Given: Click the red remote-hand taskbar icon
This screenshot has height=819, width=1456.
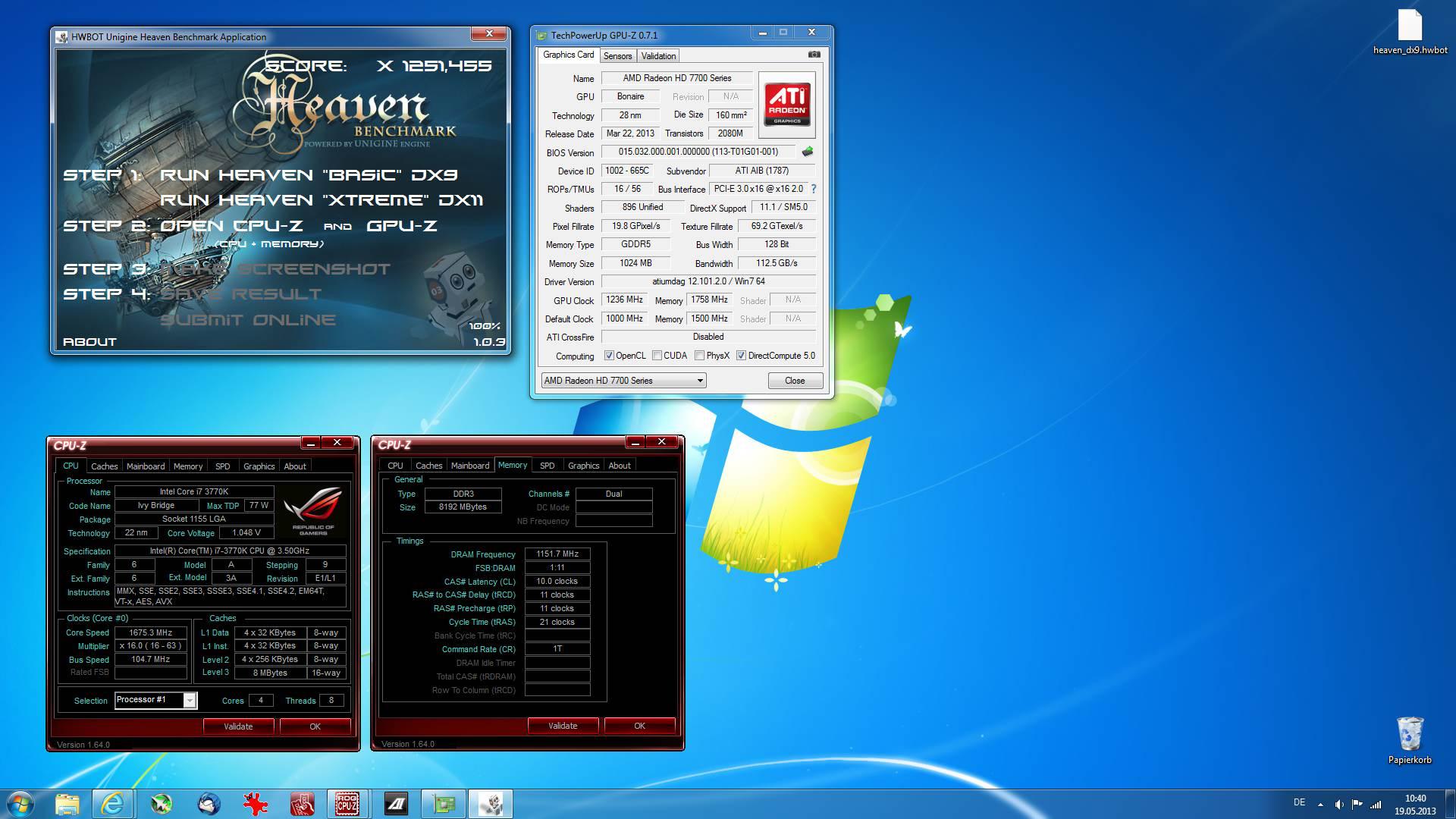Looking at the screenshot, I should (x=302, y=804).
